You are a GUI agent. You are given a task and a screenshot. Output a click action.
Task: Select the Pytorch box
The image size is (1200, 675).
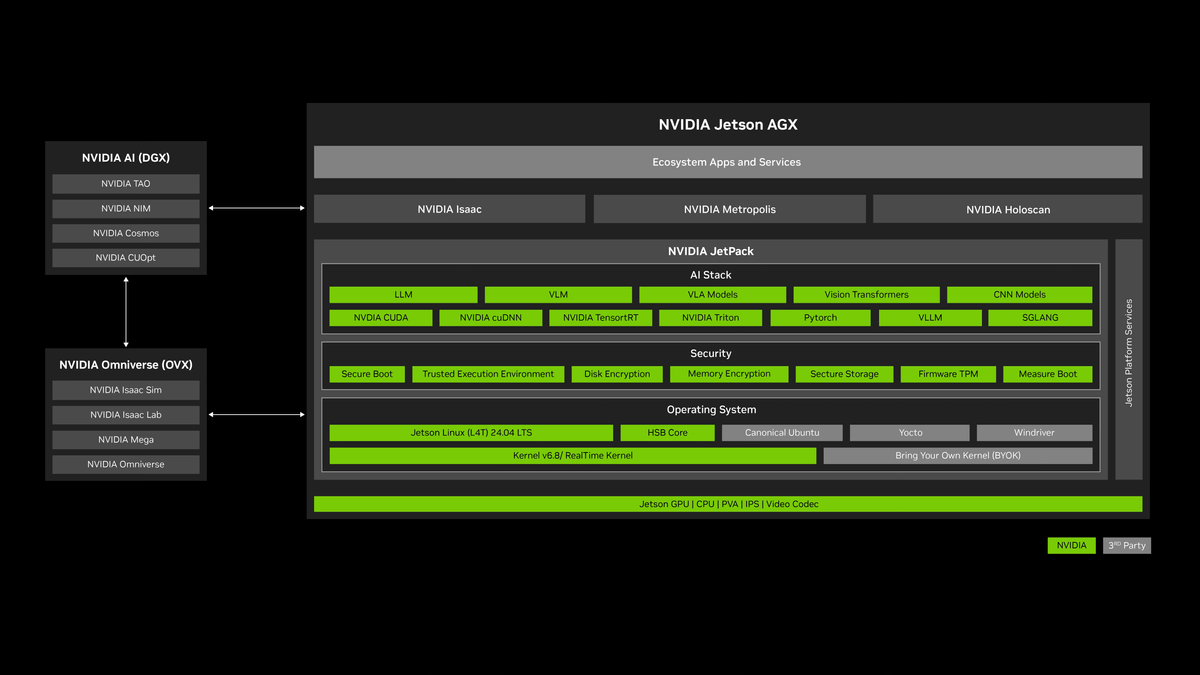point(820,318)
